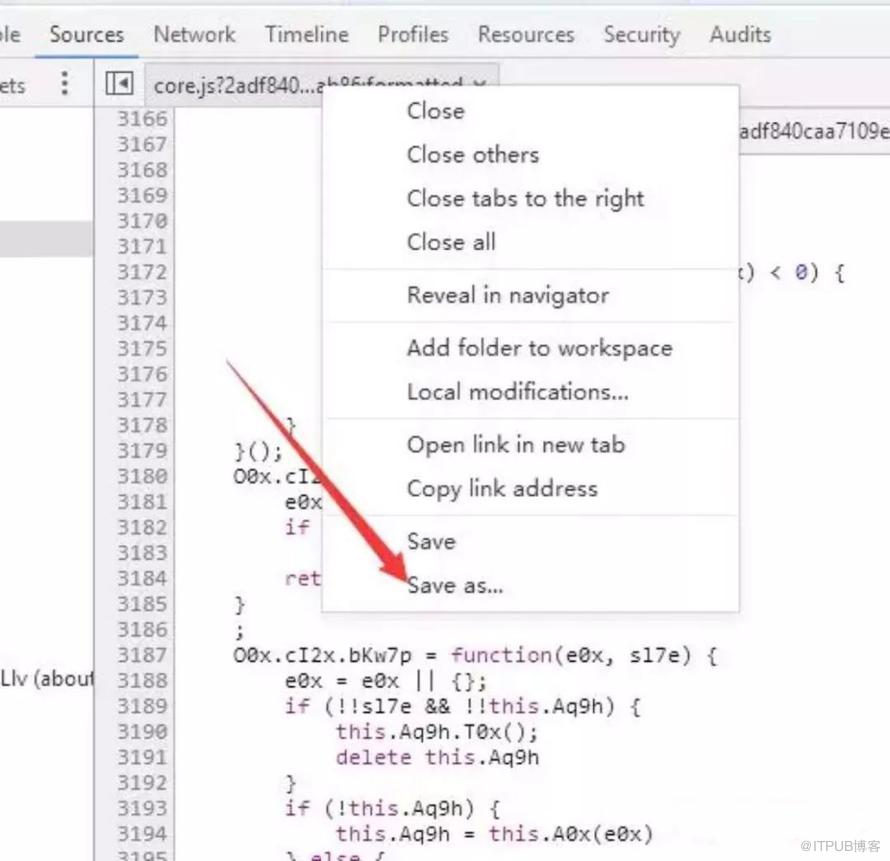Set breakpoint on line number 3187
The width and height of the screenshot is (890, 861).
pyautogui.click(x=142, y=655)
